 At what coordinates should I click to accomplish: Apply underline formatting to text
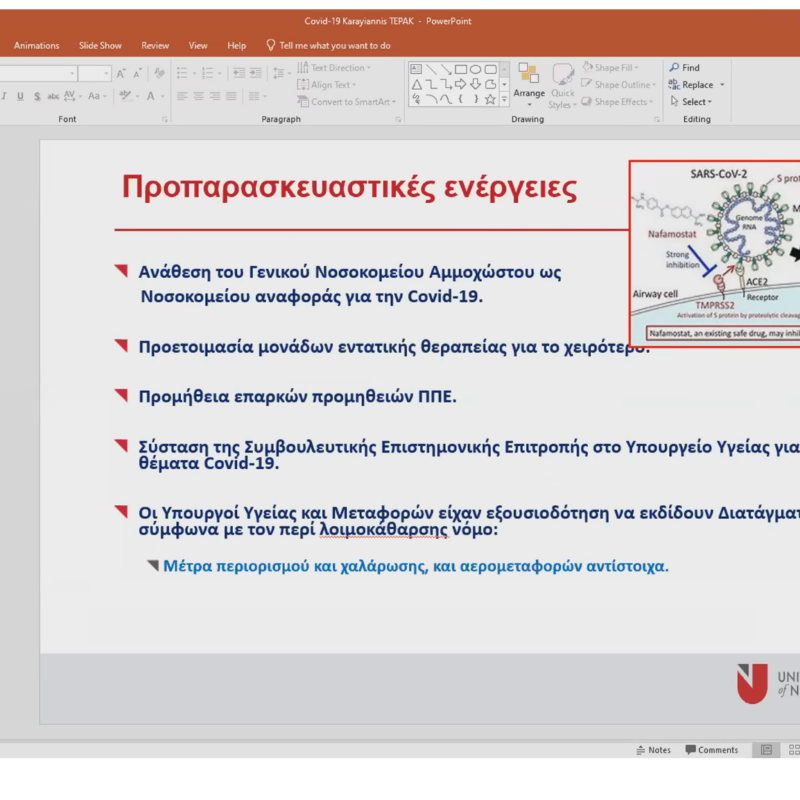point(20,97)
